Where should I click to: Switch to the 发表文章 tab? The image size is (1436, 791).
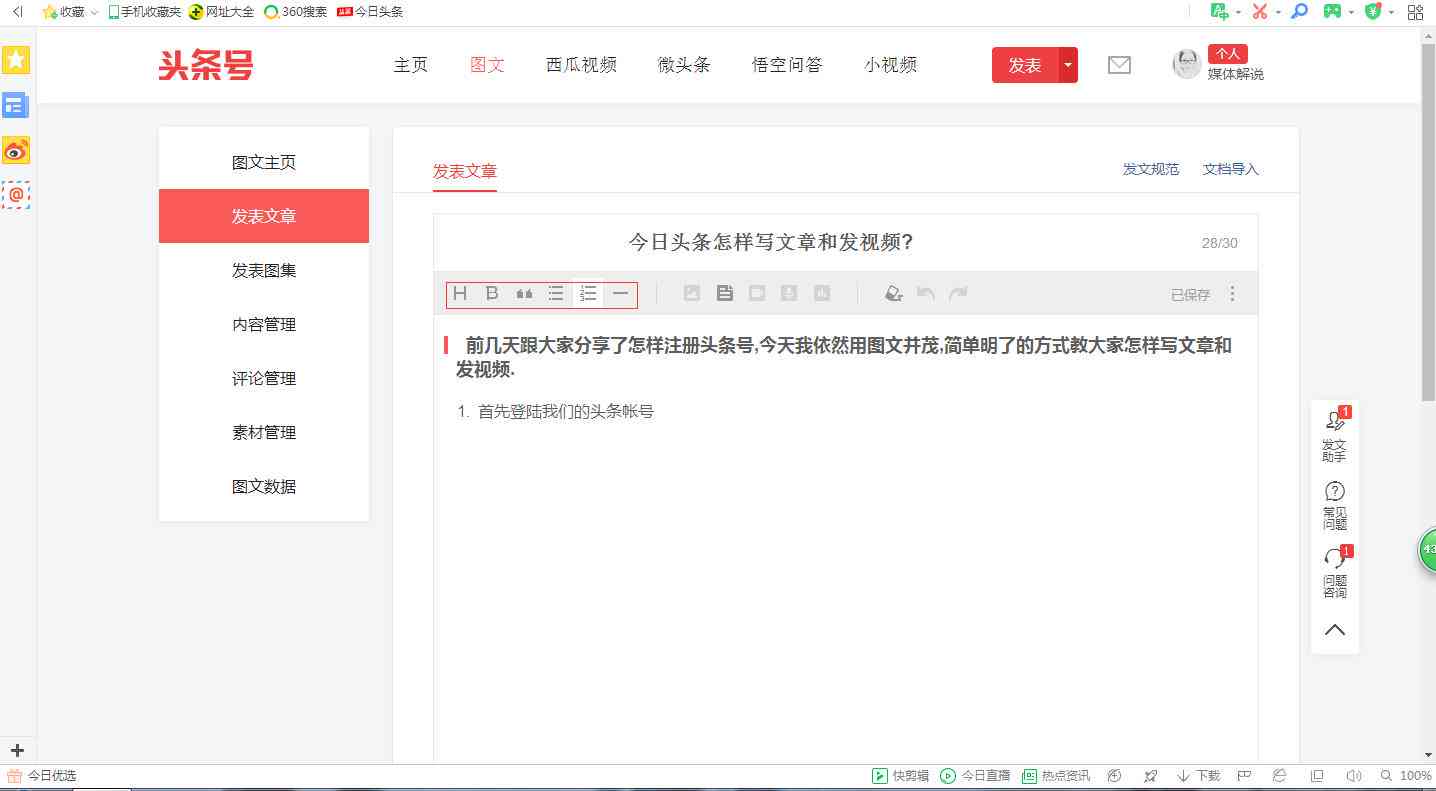465,171
